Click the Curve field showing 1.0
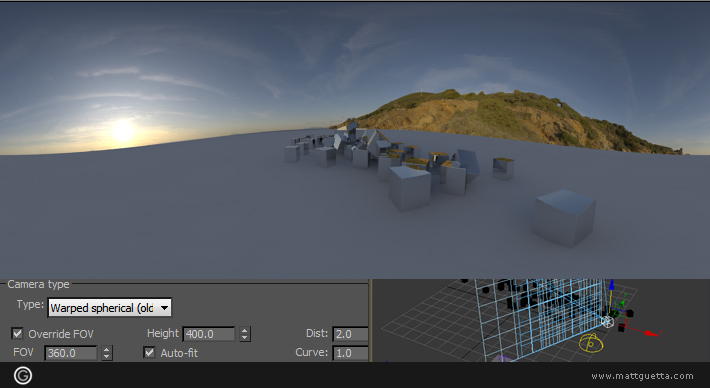 (350, 353)
